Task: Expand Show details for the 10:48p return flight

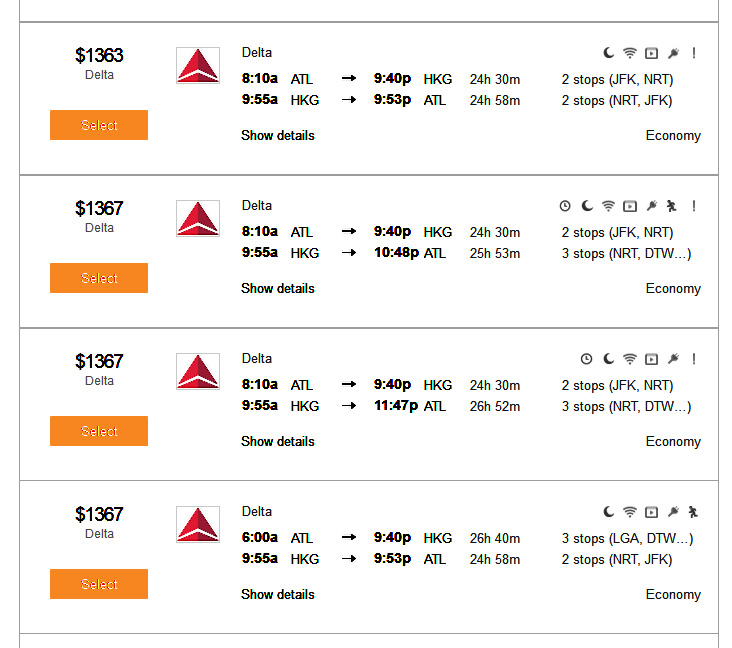Action: point(278,288)
